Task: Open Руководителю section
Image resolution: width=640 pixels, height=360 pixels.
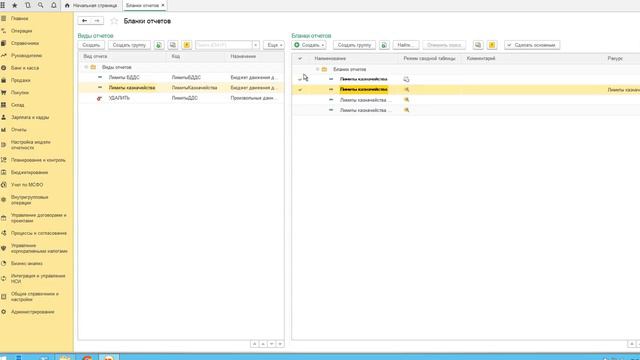Action: pyautogui.click(x=27, y=55)
